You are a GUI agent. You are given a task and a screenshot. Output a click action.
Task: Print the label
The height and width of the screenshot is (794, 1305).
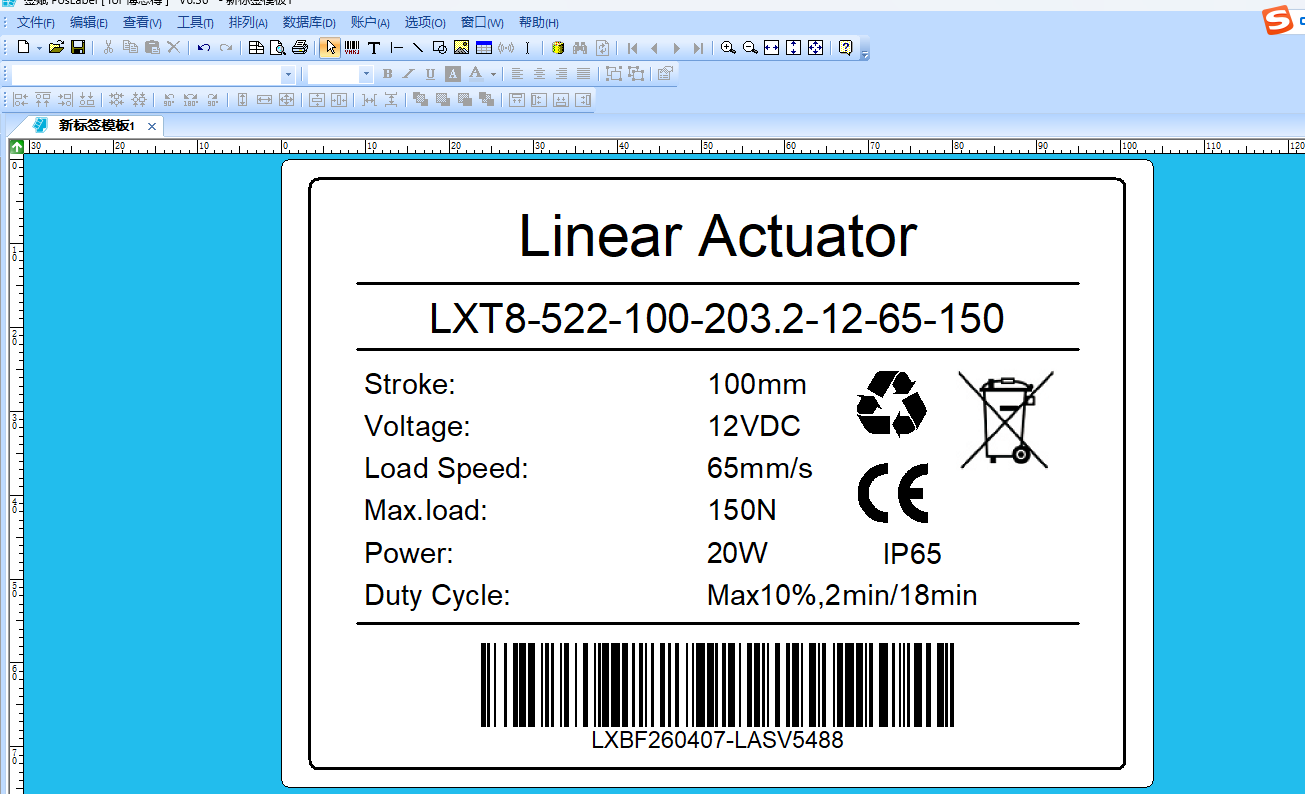[300, 47]
